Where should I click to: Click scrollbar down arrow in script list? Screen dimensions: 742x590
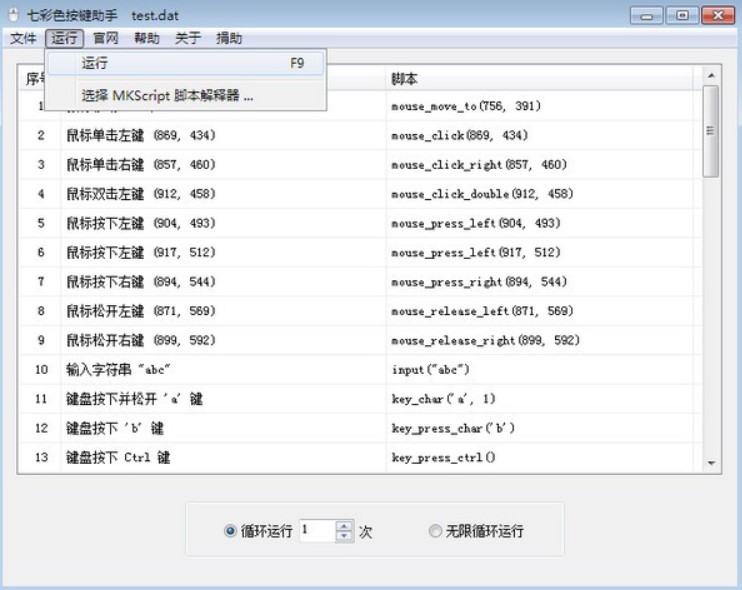click(x=711, y=463)
